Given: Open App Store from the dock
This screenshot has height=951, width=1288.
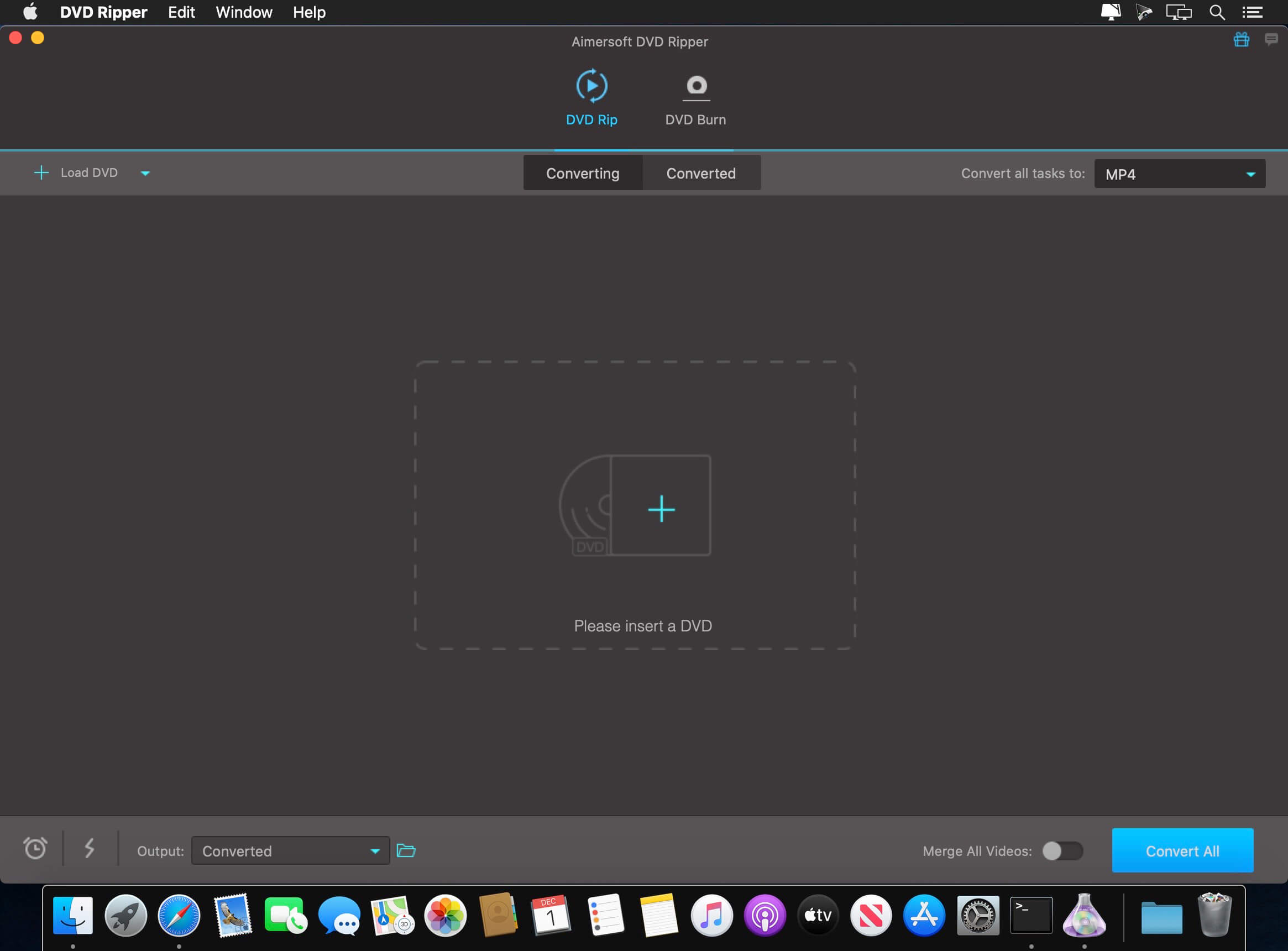Looking at the screenshot, I should (924, 915).
